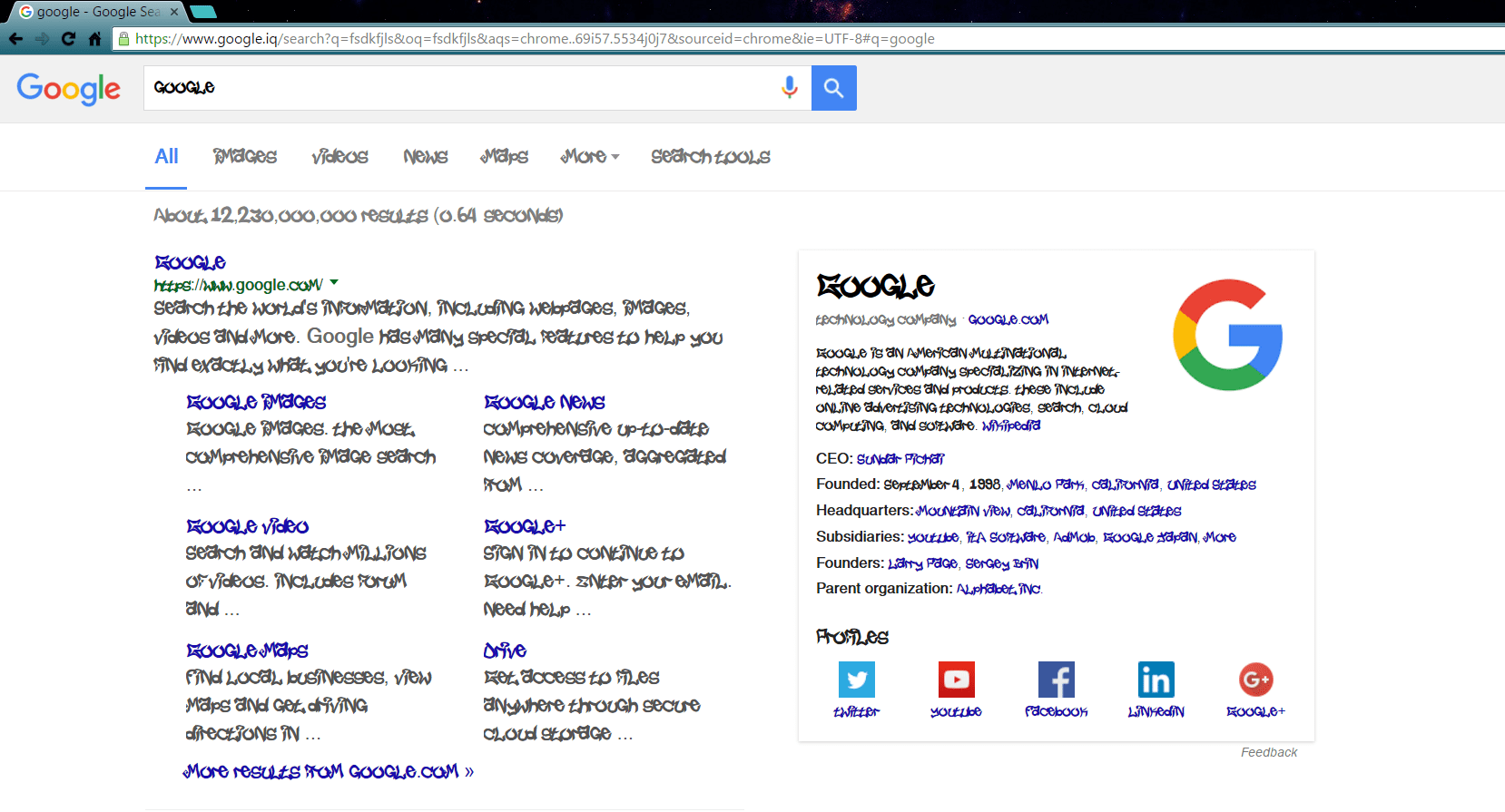Click CEO Sundar Pichai link
The image size is (1505, 812).
click(x=900, y=459)
